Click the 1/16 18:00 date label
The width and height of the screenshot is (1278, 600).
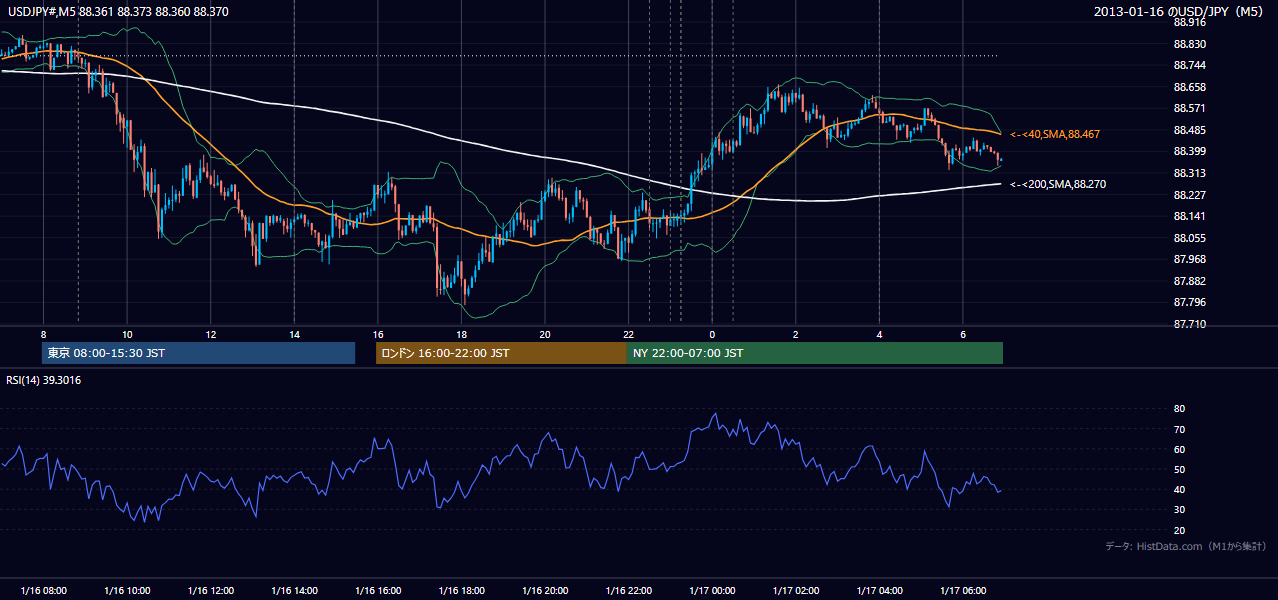(461, 591)
